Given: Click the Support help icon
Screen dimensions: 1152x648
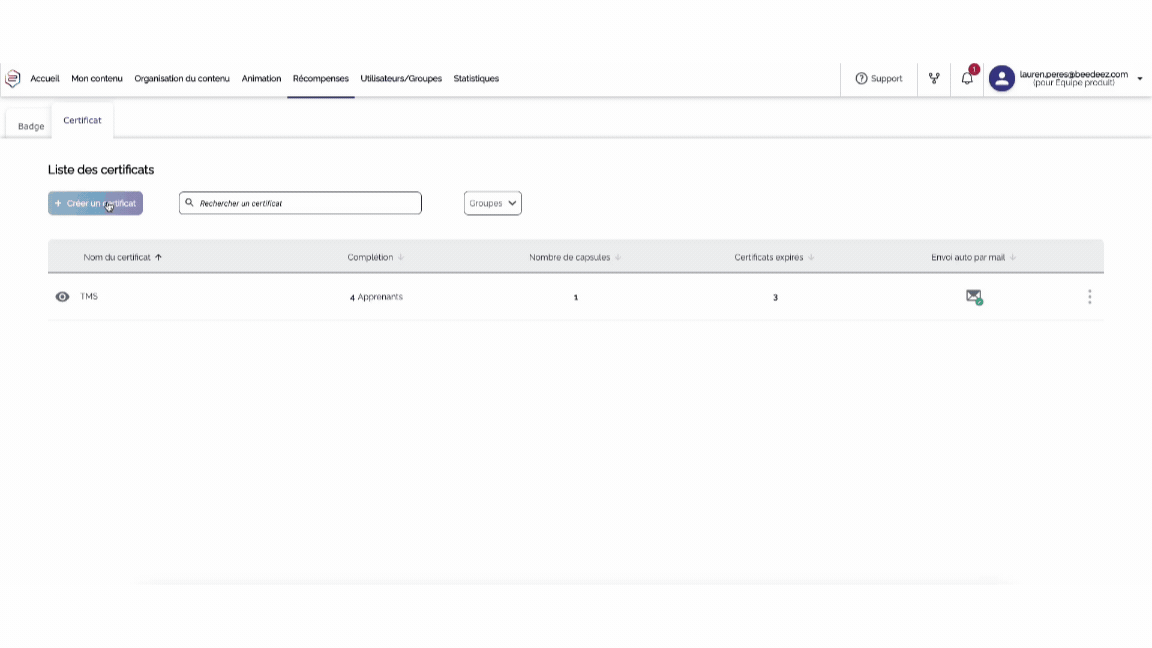Looking at the screenshot, I should click(861, 78).
